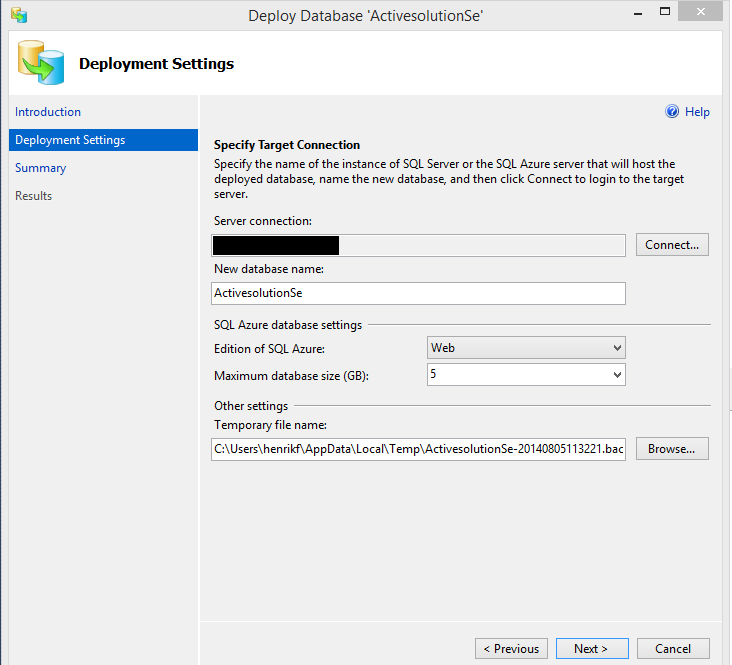The image size is (732, 665).
Task: Cancel the deployment wizard
Action: coord(673,649)
